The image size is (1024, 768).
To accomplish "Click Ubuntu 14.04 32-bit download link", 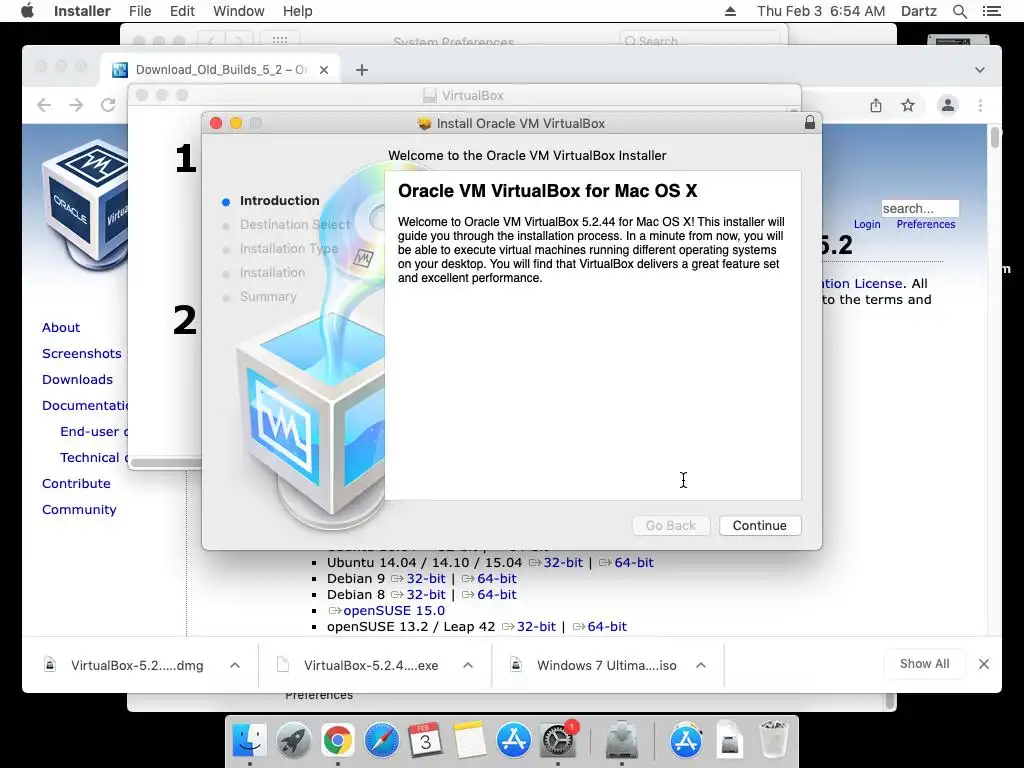I will click(x=563, y=562).
